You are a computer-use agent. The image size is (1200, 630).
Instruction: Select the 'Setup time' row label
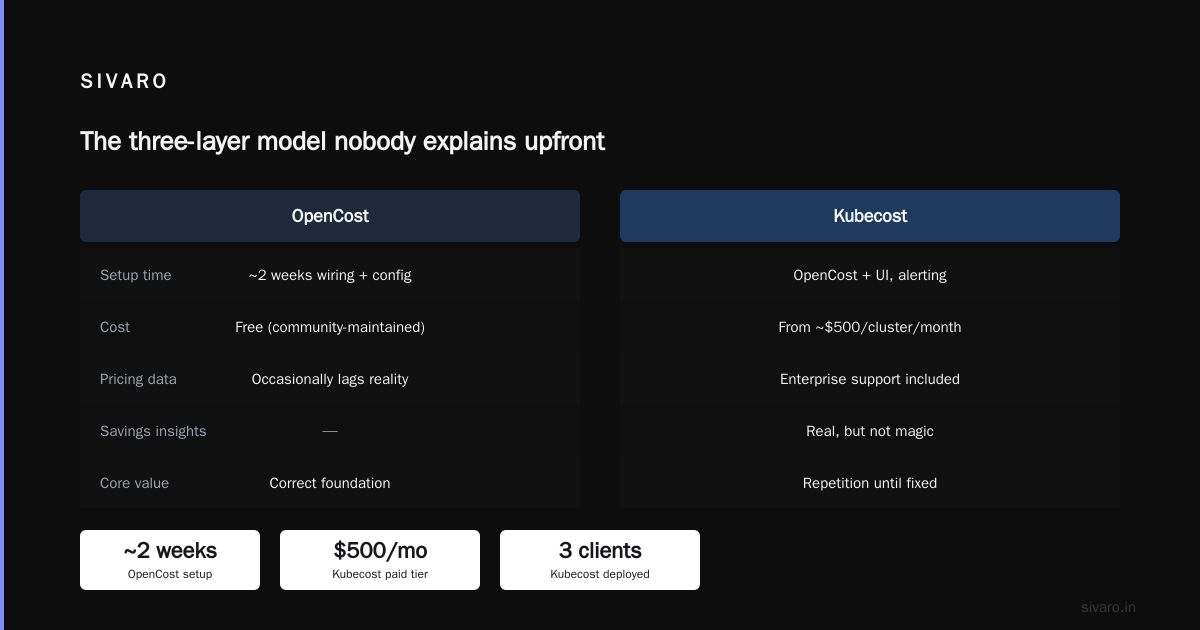pos(135,275)
